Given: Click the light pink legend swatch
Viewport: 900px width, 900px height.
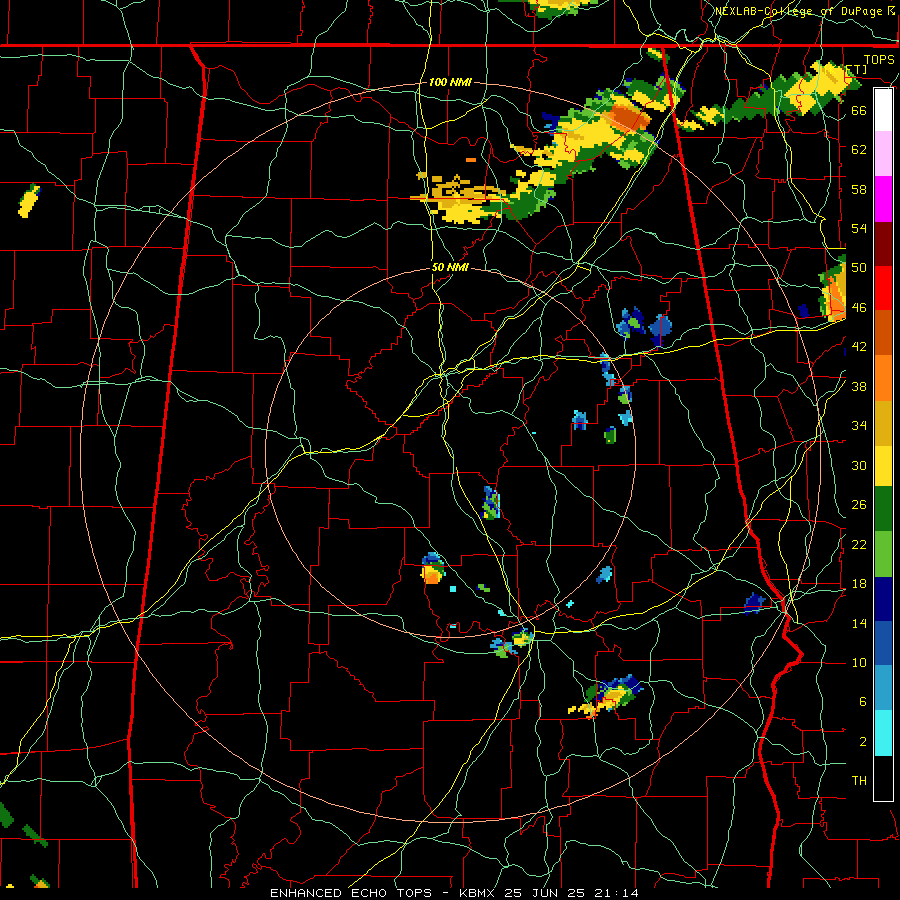Looking at the screenshot, I should (883, 154).
